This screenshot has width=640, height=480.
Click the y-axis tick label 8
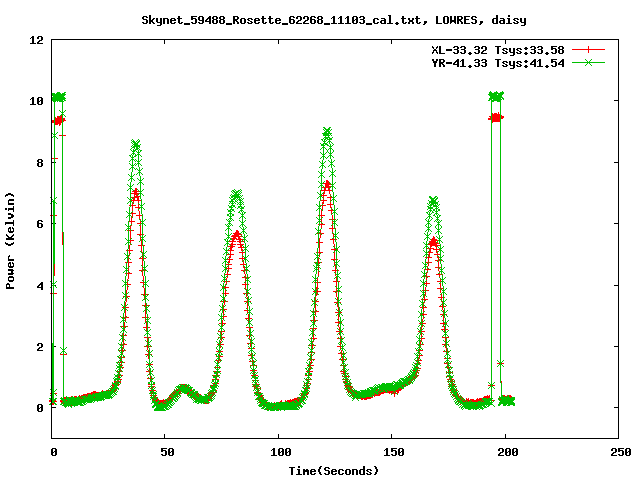(40, 163)
